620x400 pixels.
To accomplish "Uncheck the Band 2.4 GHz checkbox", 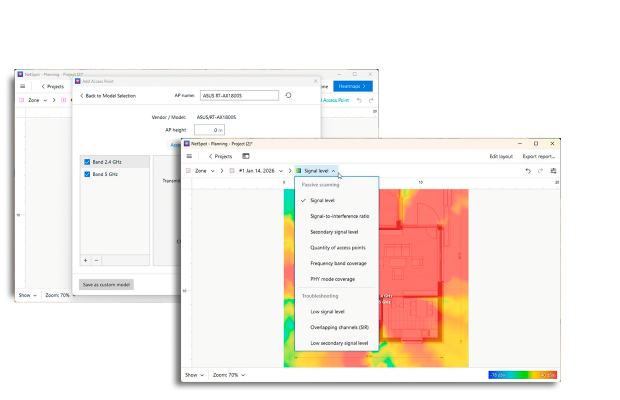I will pos(88,161).
